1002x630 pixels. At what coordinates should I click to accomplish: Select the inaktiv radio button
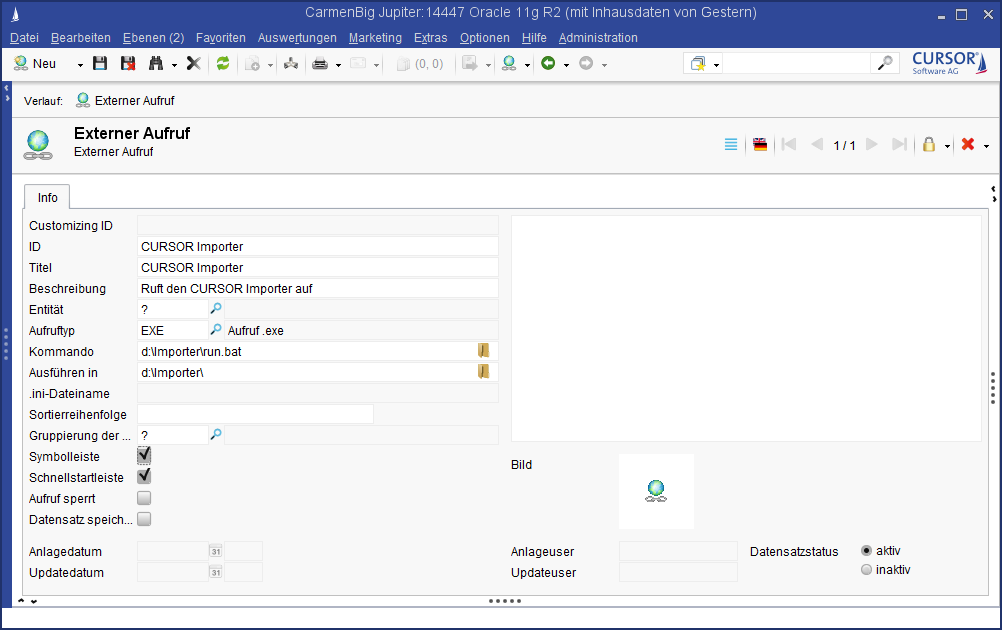(866, 570)
